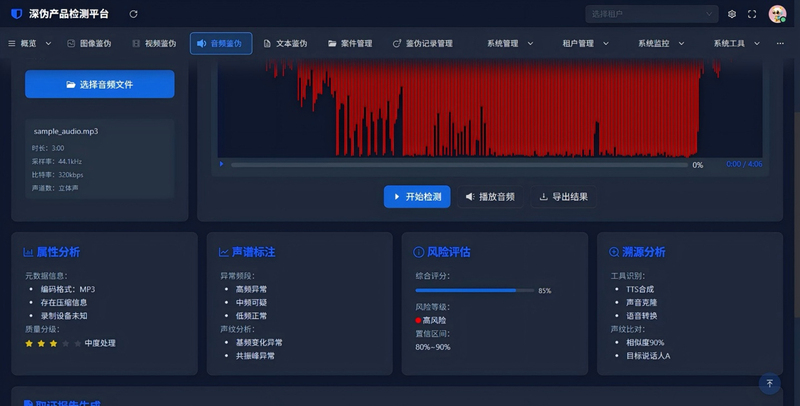
Task: Click the red audio waveform display
Action: tap(490, 108)
